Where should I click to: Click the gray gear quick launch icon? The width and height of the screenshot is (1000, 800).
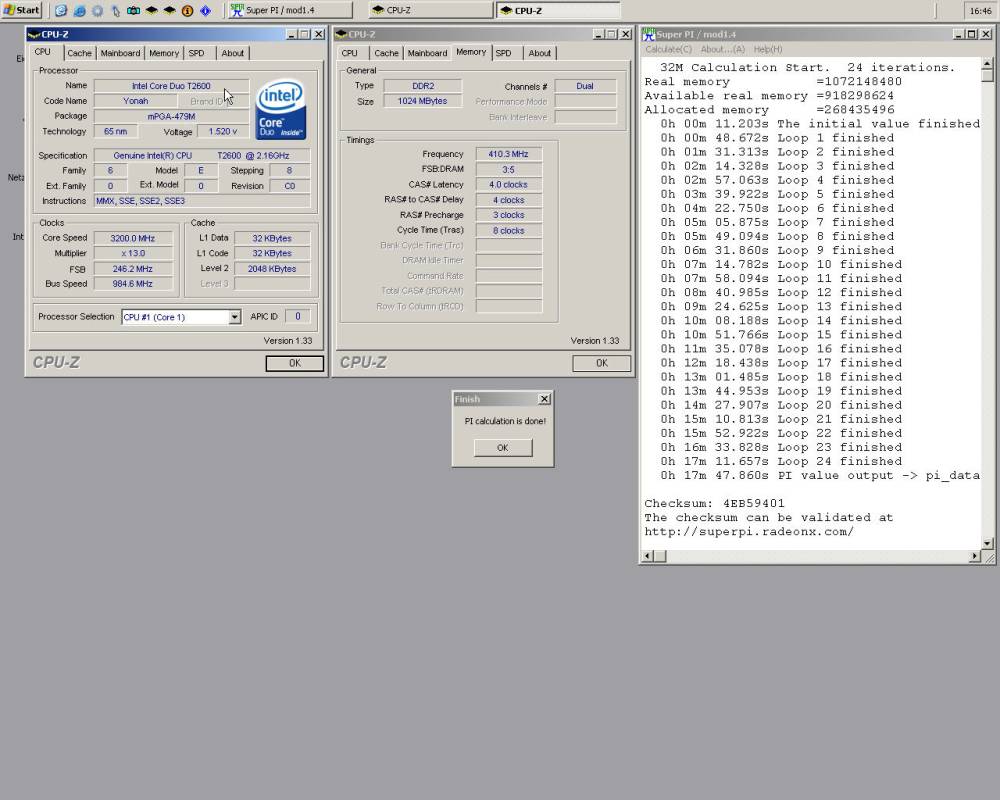(x=97, y=11)
